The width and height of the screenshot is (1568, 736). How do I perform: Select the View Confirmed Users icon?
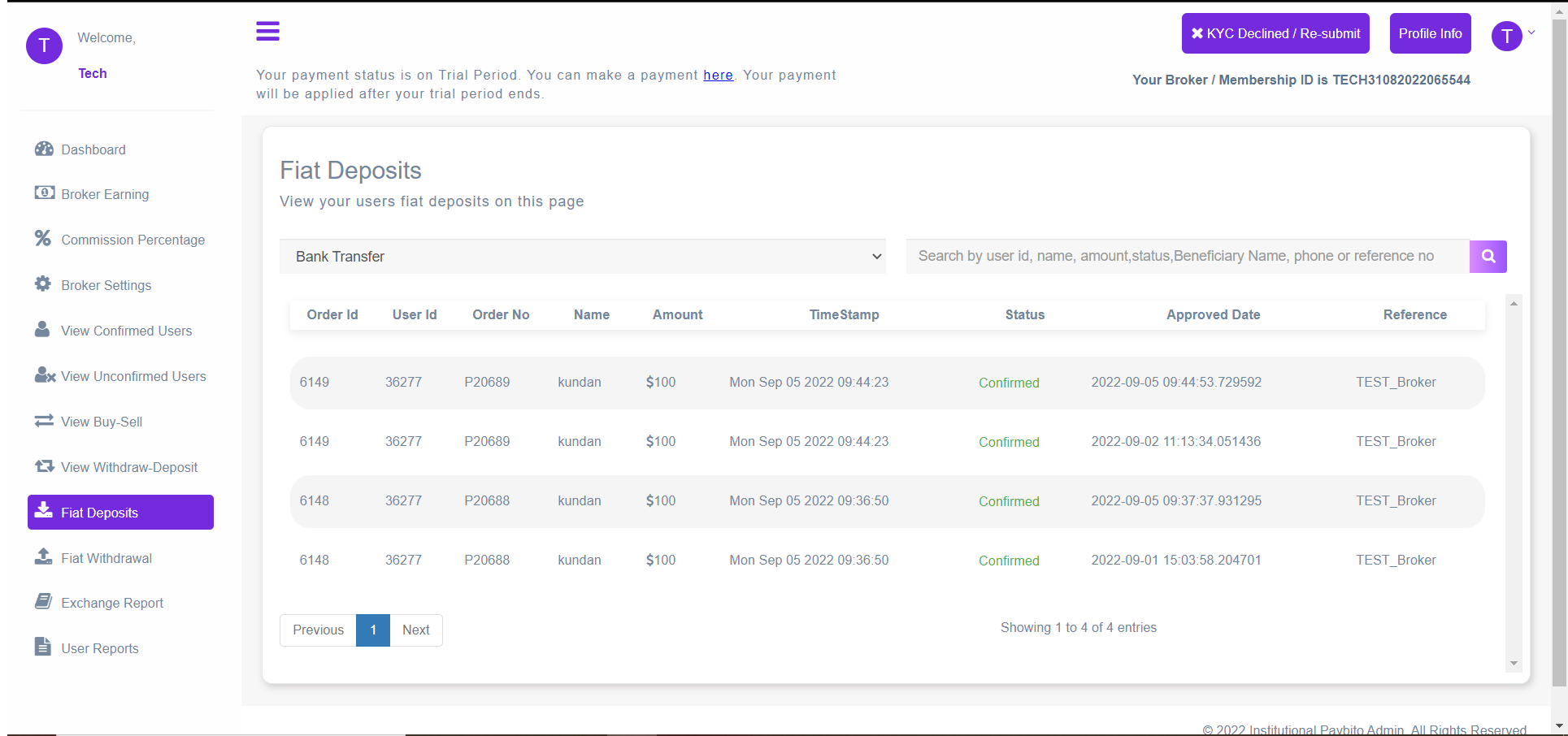coord(44,329)
